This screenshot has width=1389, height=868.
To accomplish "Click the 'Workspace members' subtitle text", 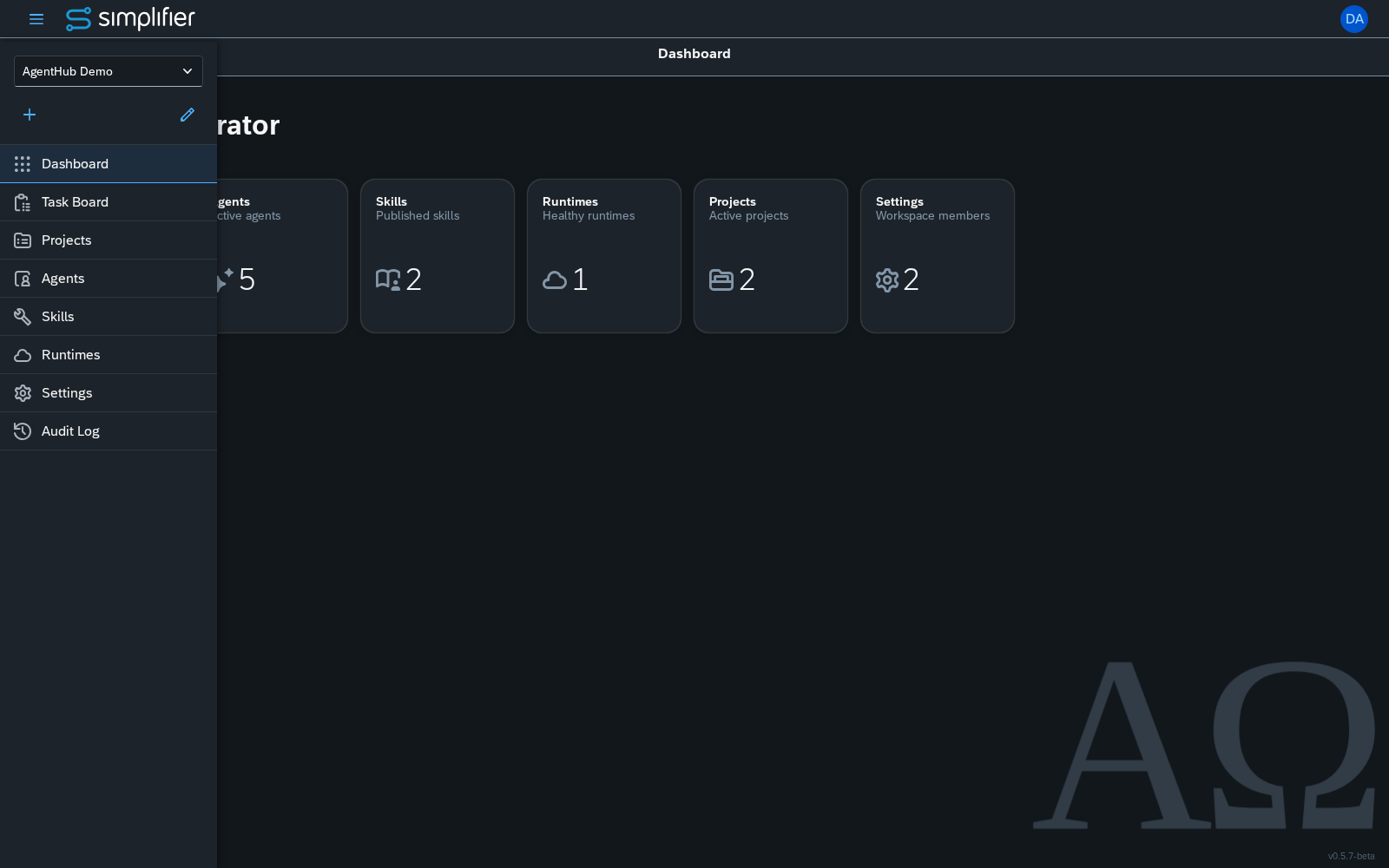I will (x=932, y=216).
